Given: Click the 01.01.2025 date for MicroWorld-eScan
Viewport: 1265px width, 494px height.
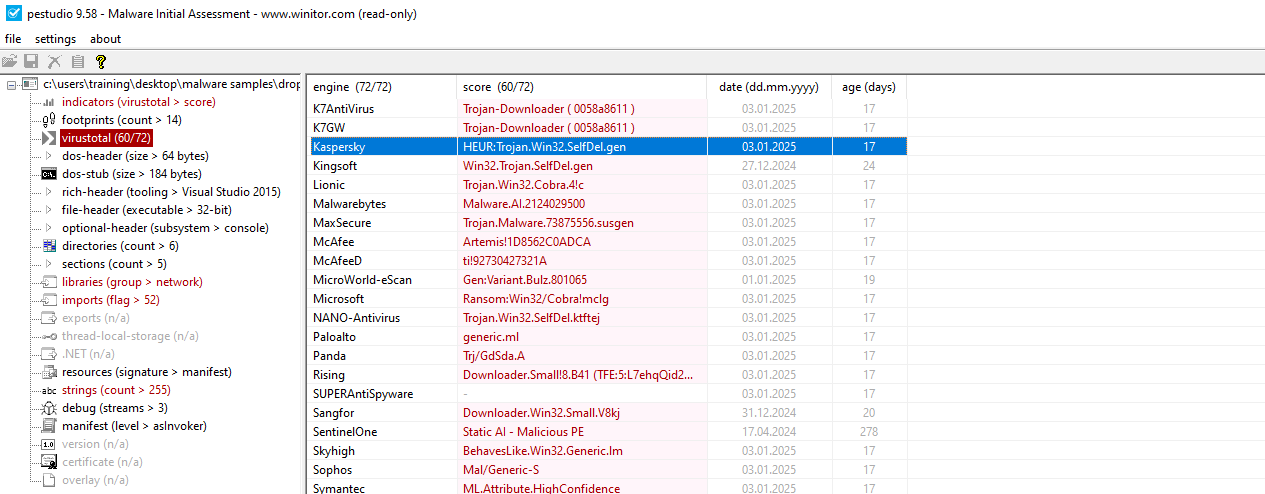Looking at the screenshot, I should coord(769,280).
